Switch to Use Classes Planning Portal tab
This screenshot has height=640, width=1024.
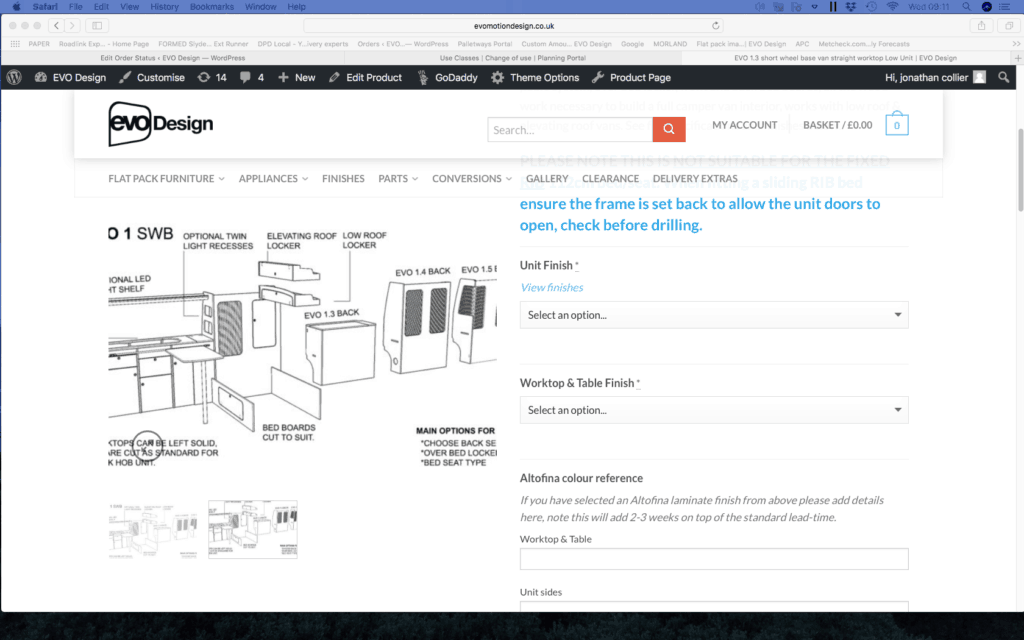point(513,57)
